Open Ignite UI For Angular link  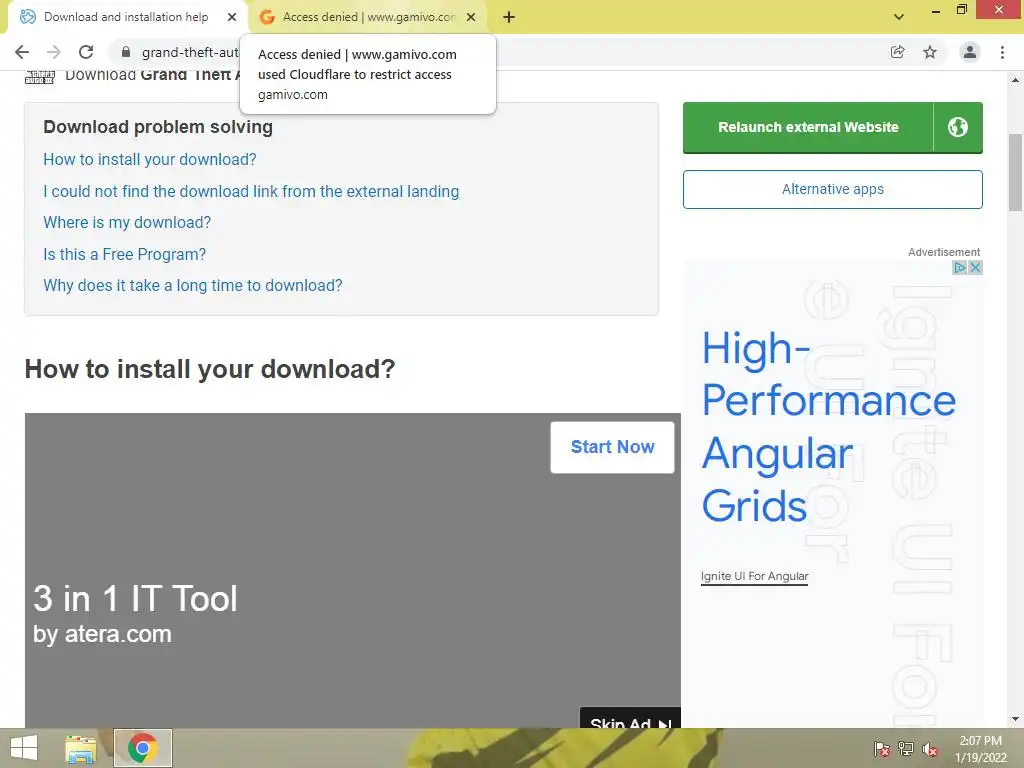[754, 576]
